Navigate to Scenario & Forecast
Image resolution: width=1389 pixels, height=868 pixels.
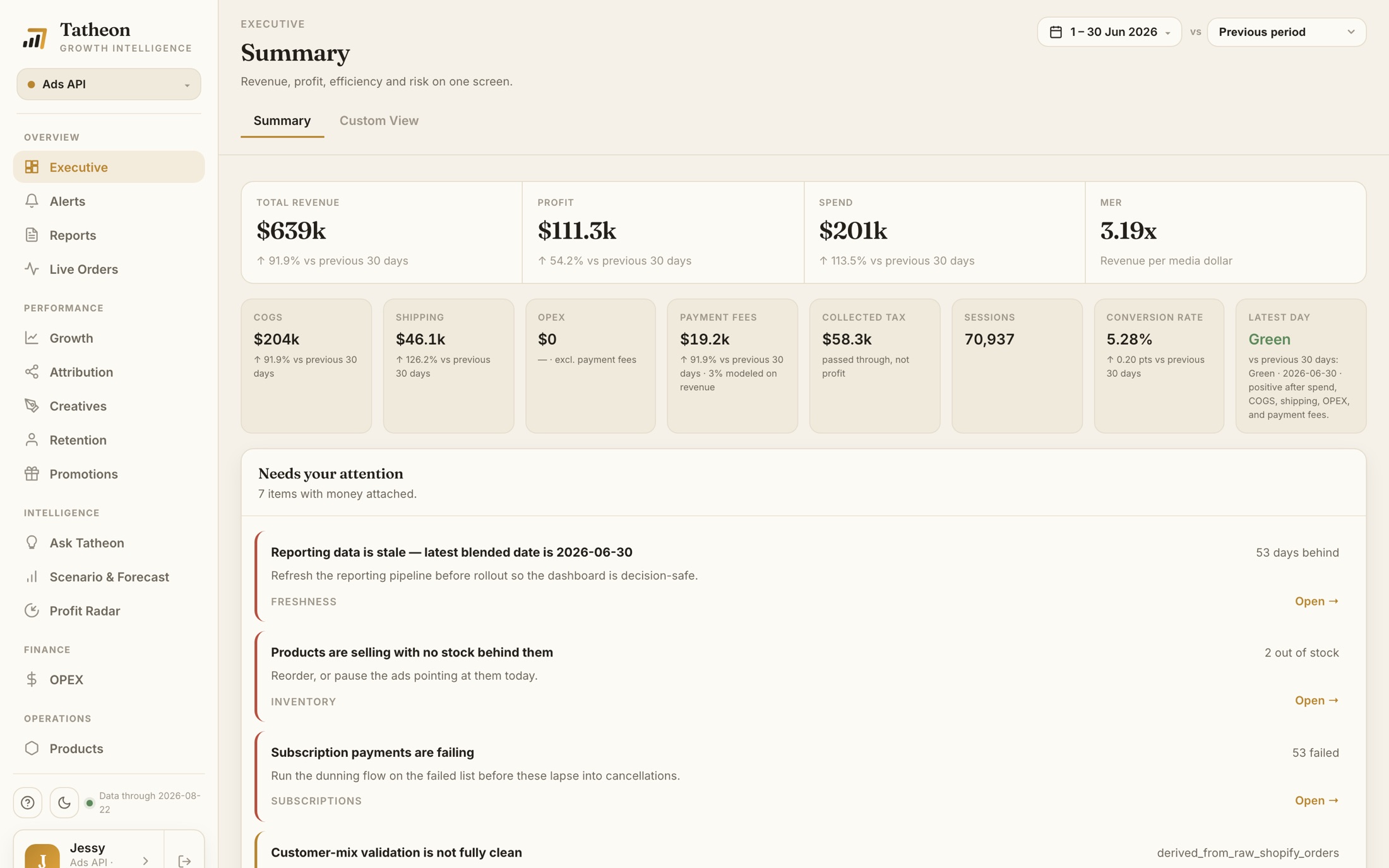(109, 576)
